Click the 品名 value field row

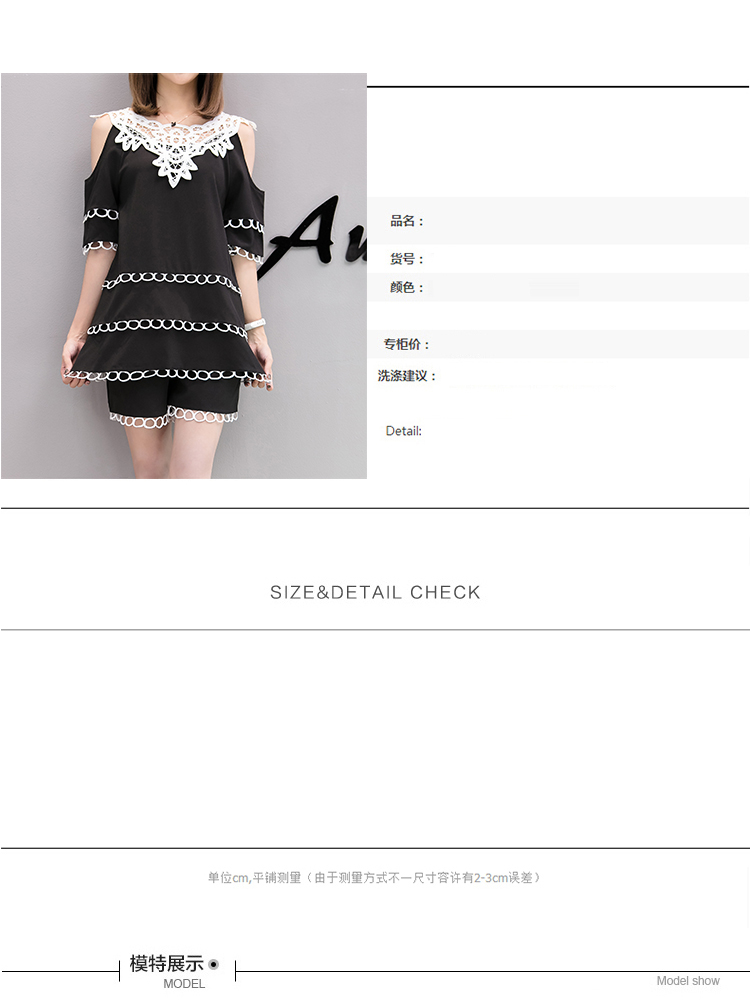click(x=558, y=221)
